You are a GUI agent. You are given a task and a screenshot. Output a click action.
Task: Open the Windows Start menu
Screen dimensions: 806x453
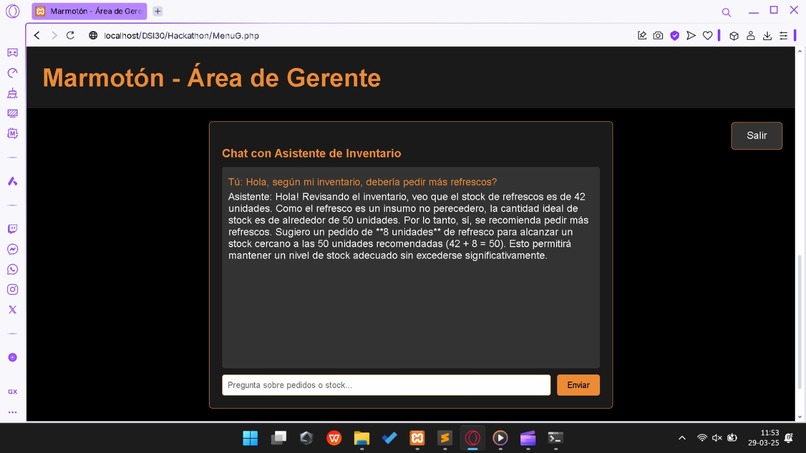250,438
